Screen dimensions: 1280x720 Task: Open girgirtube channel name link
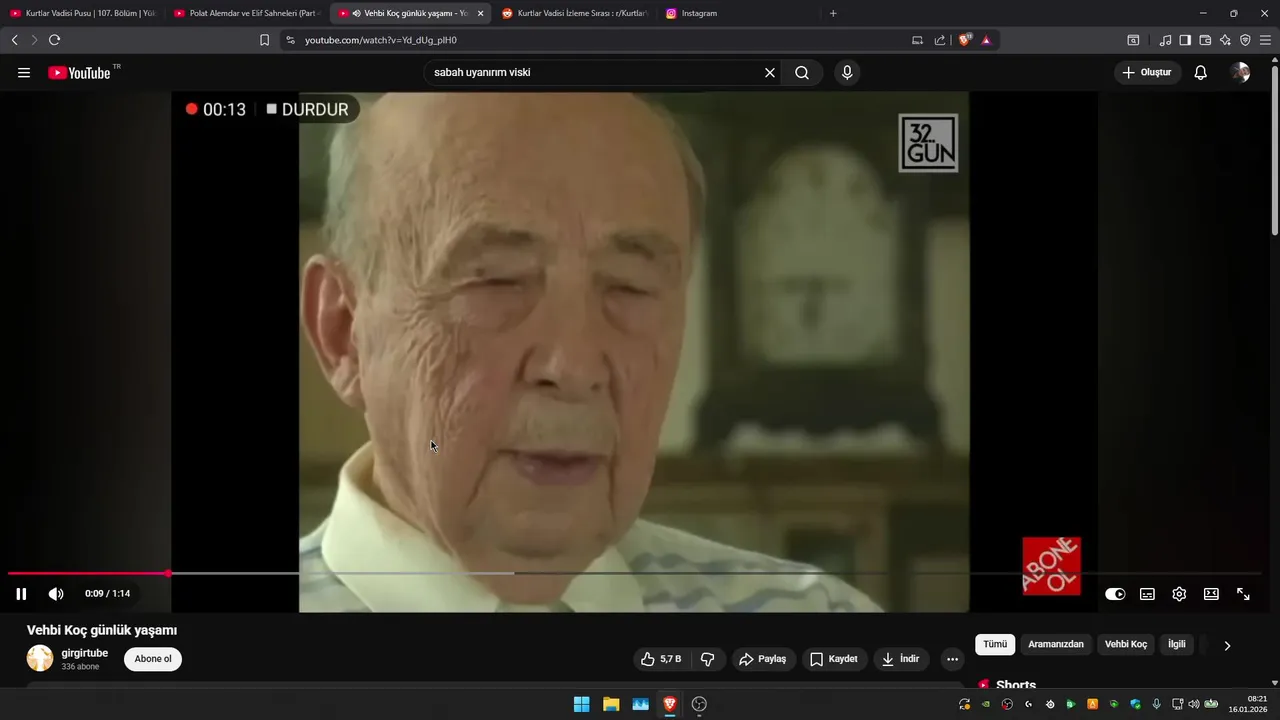click(85, 653)
